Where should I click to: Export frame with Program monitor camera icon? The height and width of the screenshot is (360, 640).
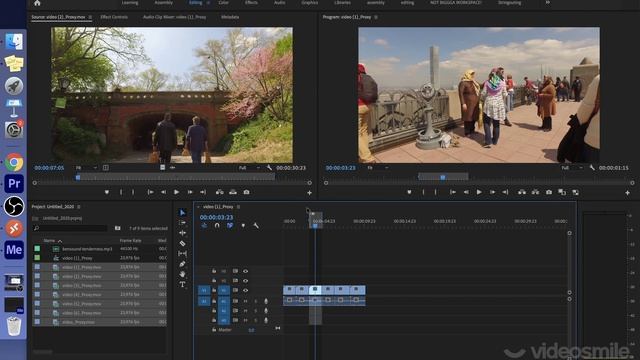click(x=549, y=192)
